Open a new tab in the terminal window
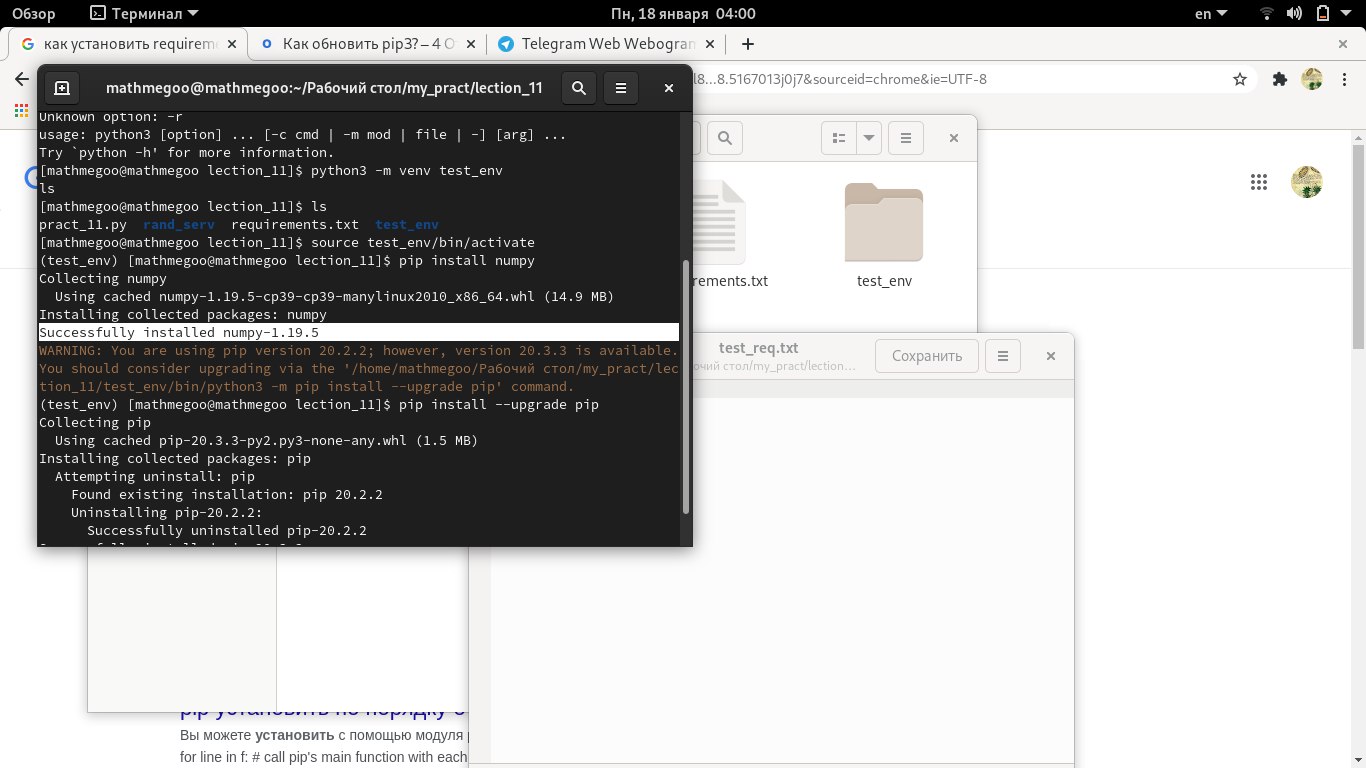 [61, 88]
